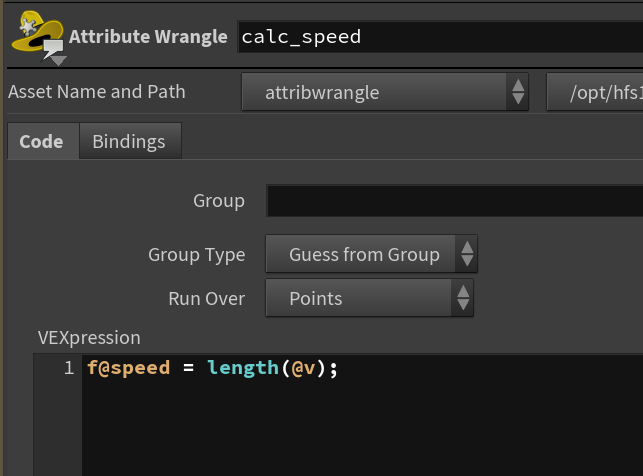Open the attribwrangle asset name dropdown
This screenshot has height=476, width=643.
[385, 92]
